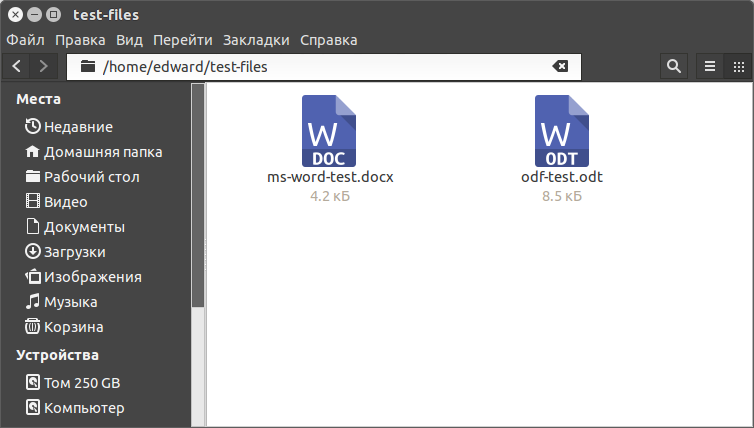Click the Videos film icon in sidebar

33,201
